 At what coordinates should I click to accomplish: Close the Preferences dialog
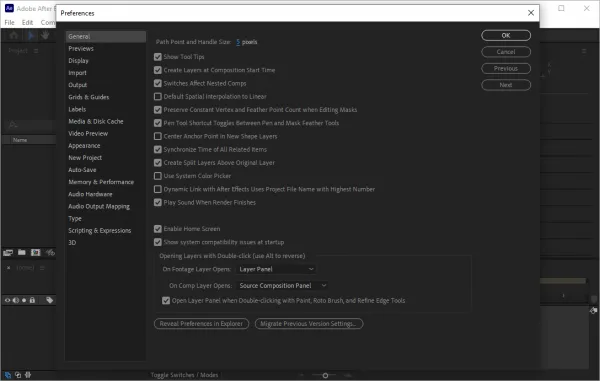click(x=531, y=13)
